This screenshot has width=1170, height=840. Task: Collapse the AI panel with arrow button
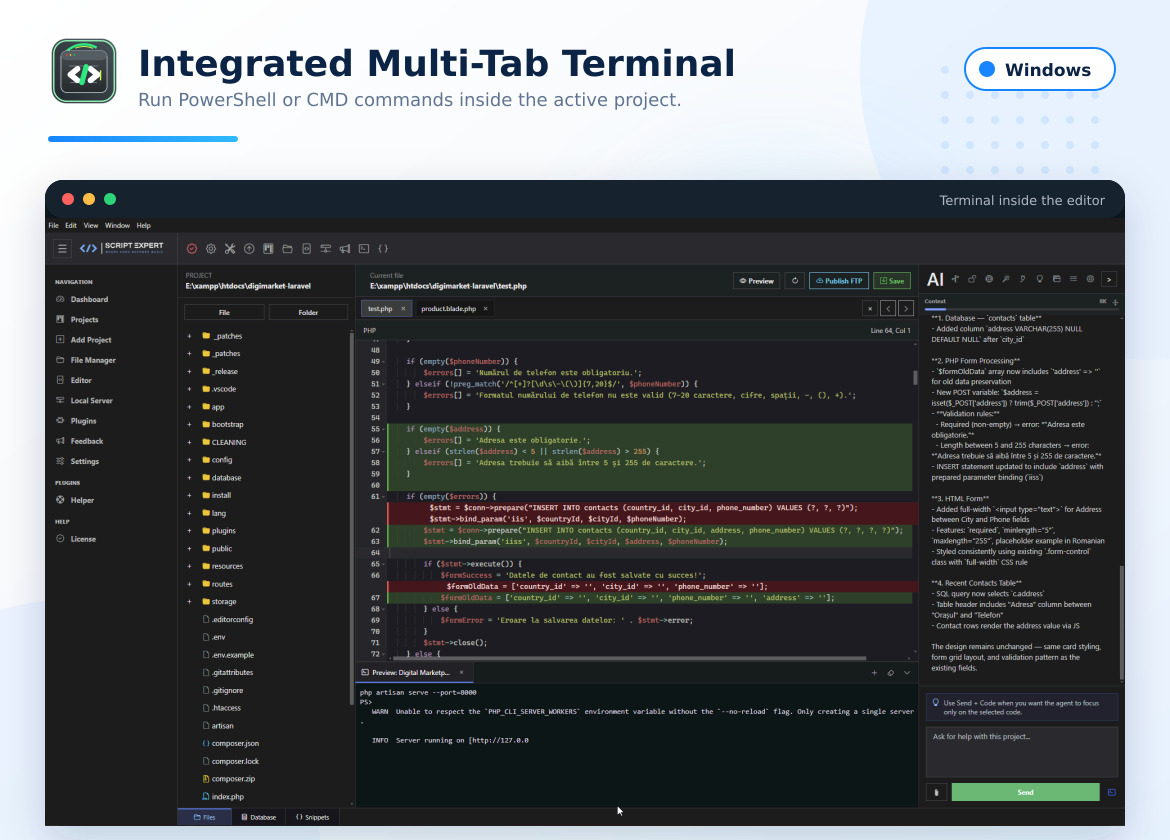1109,279
